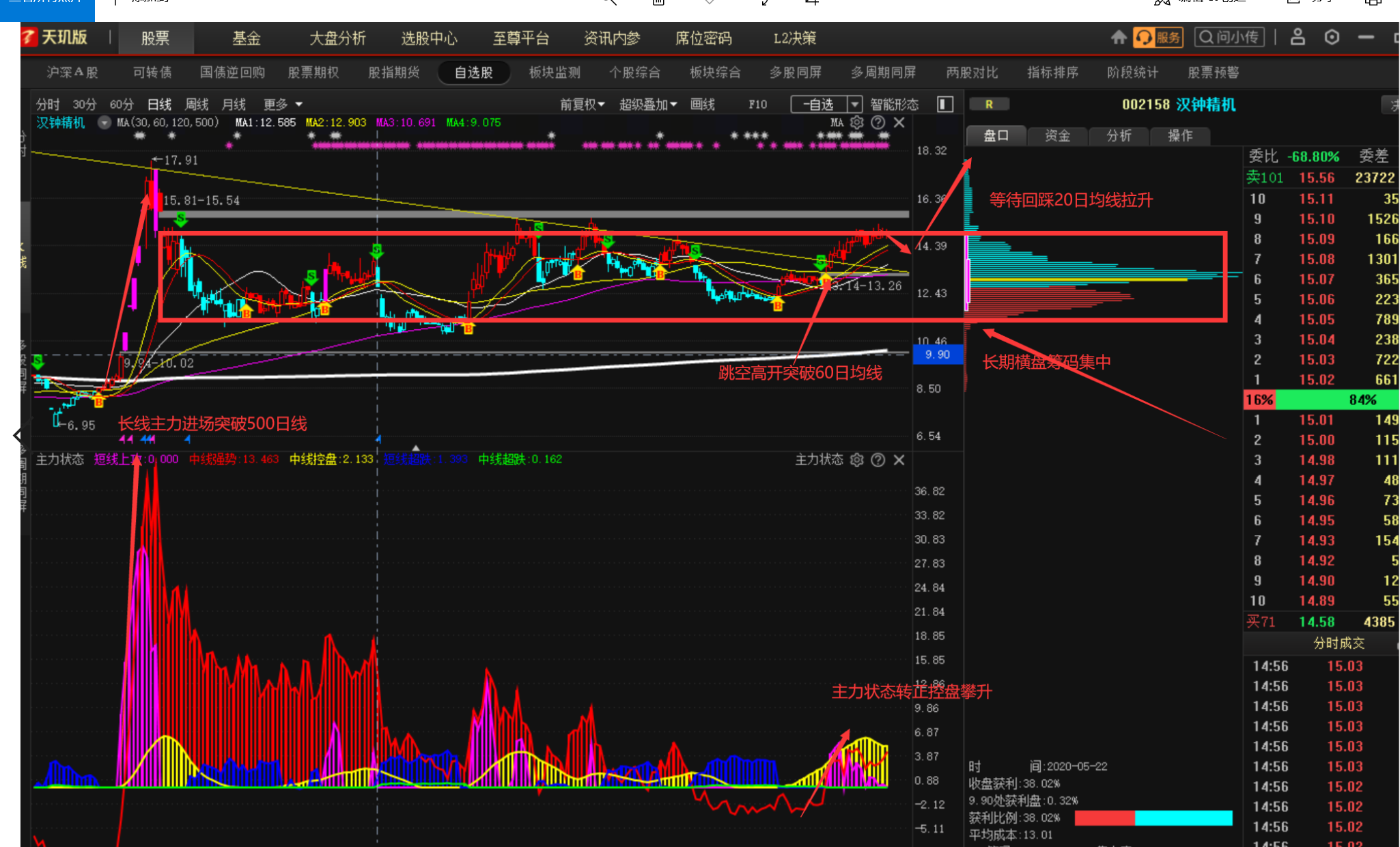
Task: Open MA indicator settings gear
Action: (857, 122)
